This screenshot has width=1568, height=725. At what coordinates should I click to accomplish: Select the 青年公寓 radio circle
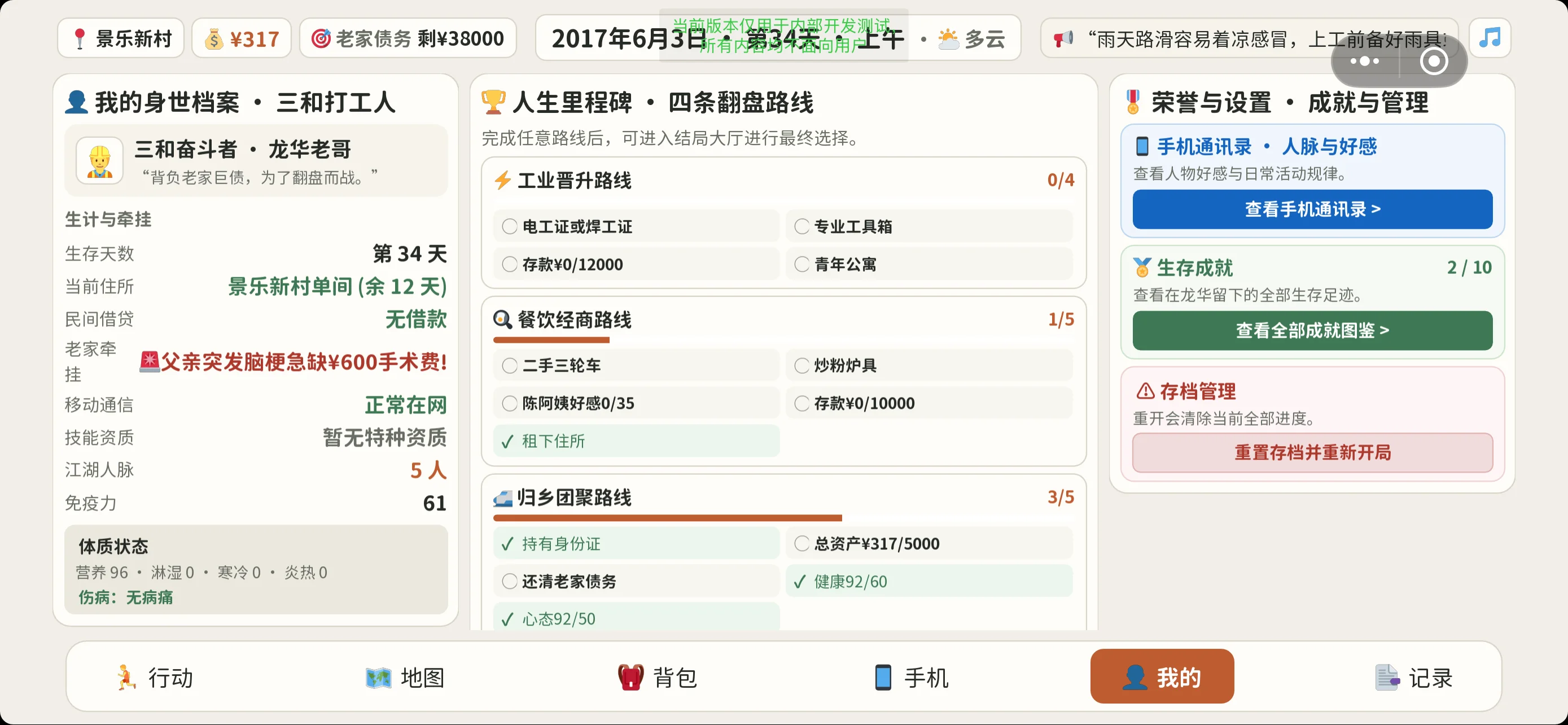pos(801,264)
